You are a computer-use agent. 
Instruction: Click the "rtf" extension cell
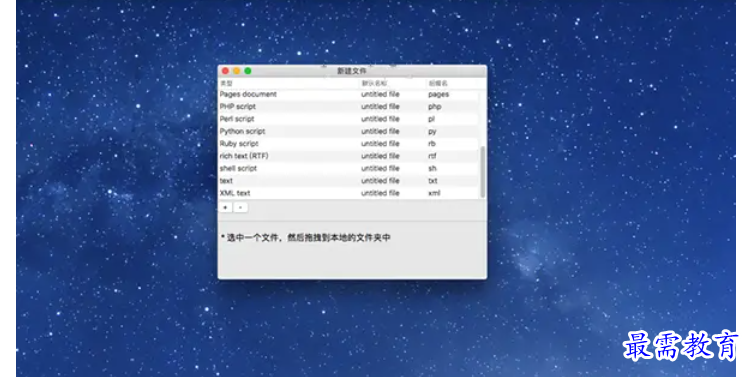coord(432,156)
